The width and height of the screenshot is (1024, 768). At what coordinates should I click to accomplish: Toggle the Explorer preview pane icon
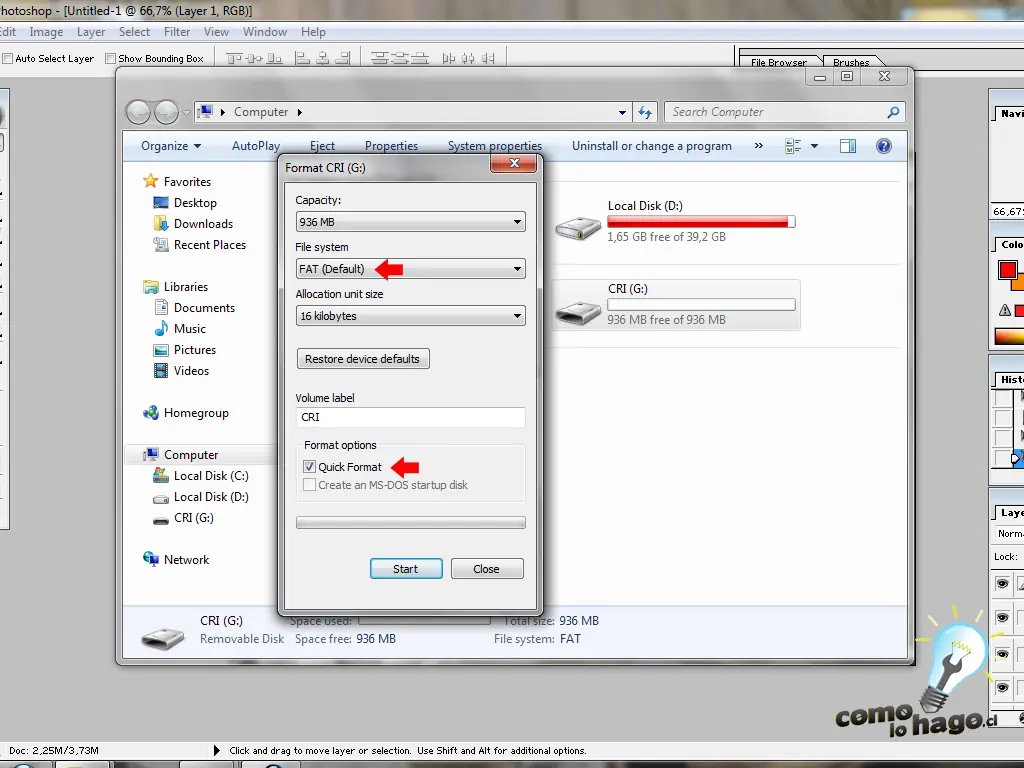coord(848,146)
